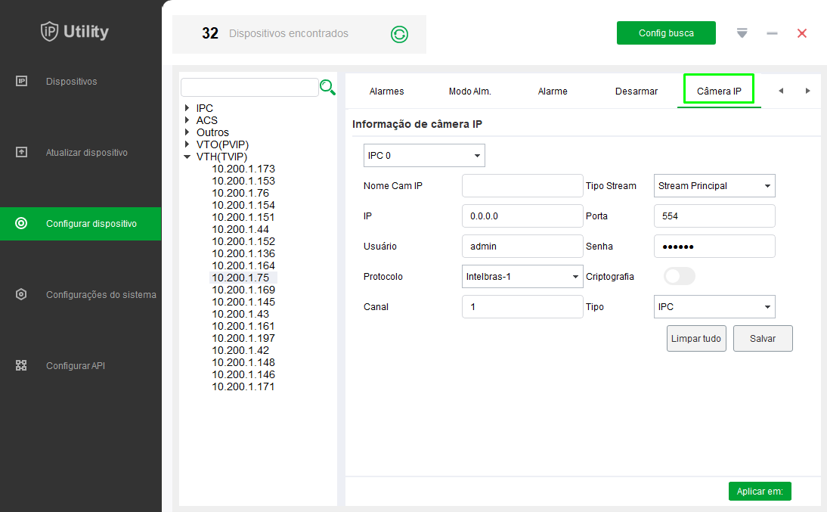Click the device search input field

pos(249,88)
